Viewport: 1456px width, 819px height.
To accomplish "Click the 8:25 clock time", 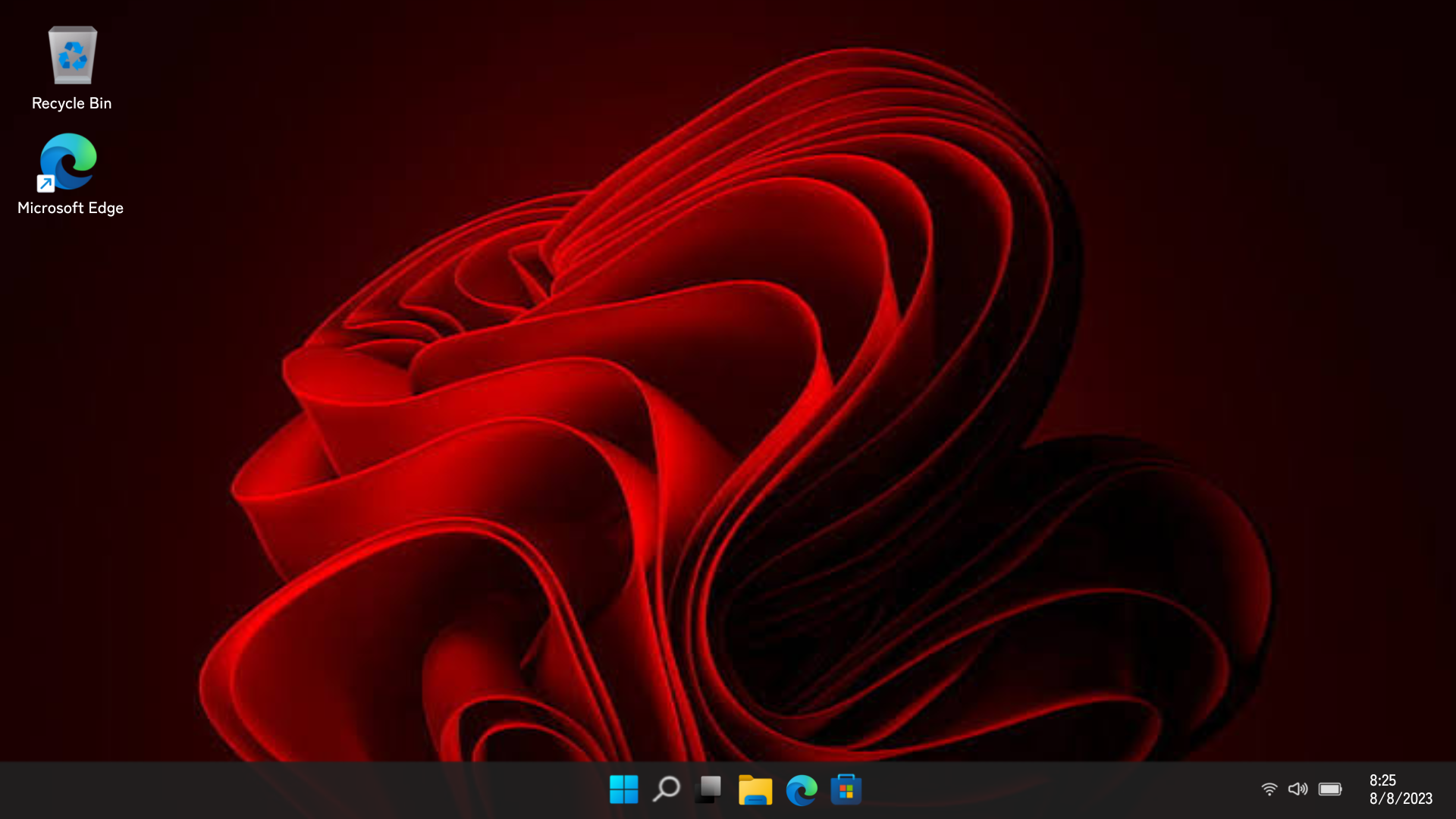I will (1382, 780).
